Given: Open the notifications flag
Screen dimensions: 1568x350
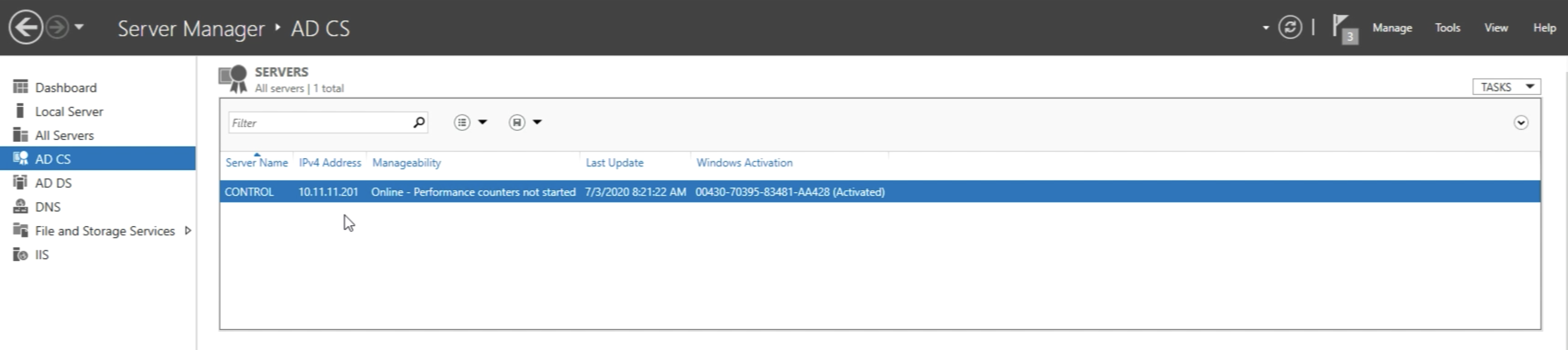Looking at the screenshot, I should 1341,28.
